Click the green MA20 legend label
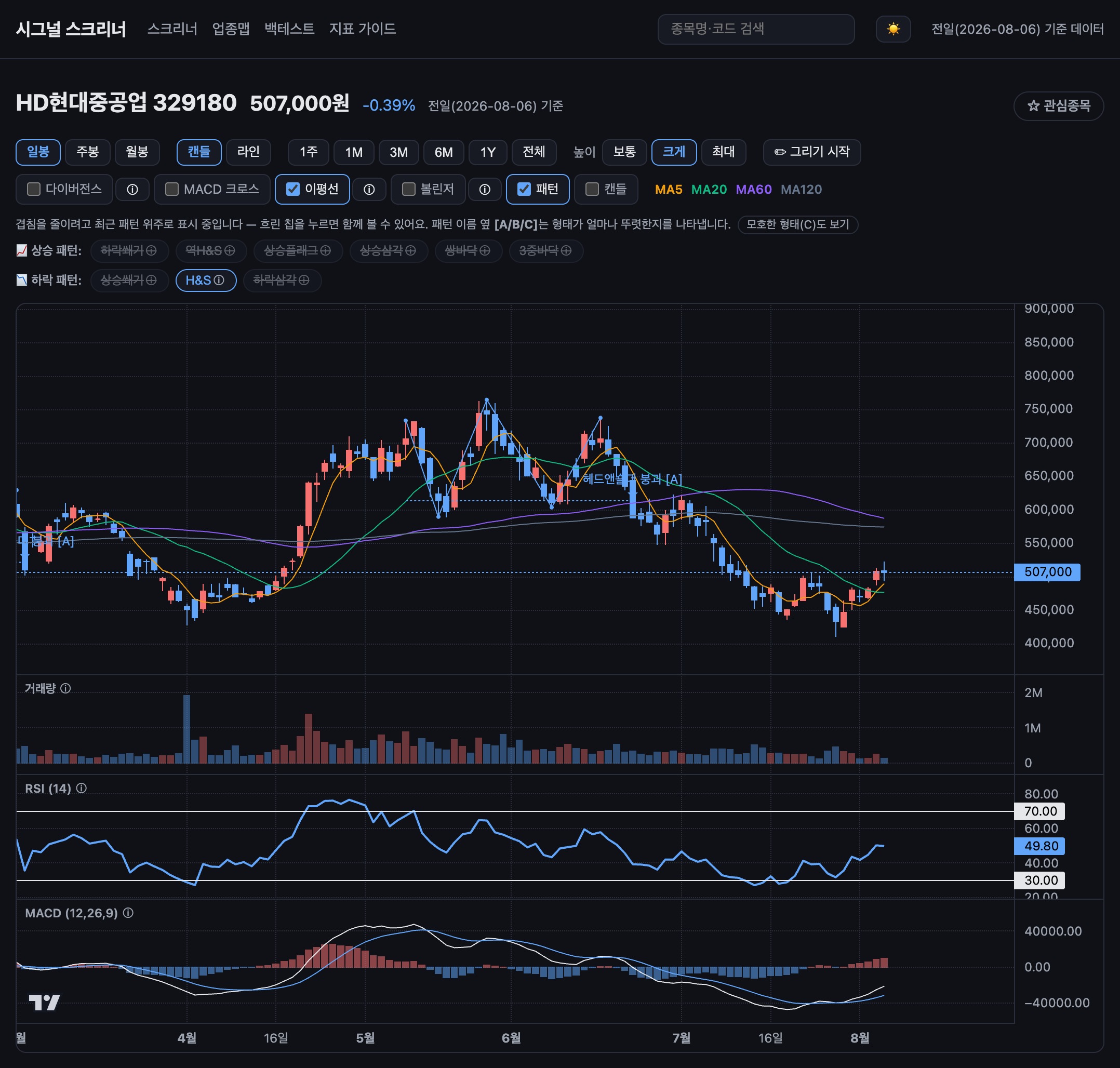The height and width of the screenshot is (1068, 1120). coord(709,190)
